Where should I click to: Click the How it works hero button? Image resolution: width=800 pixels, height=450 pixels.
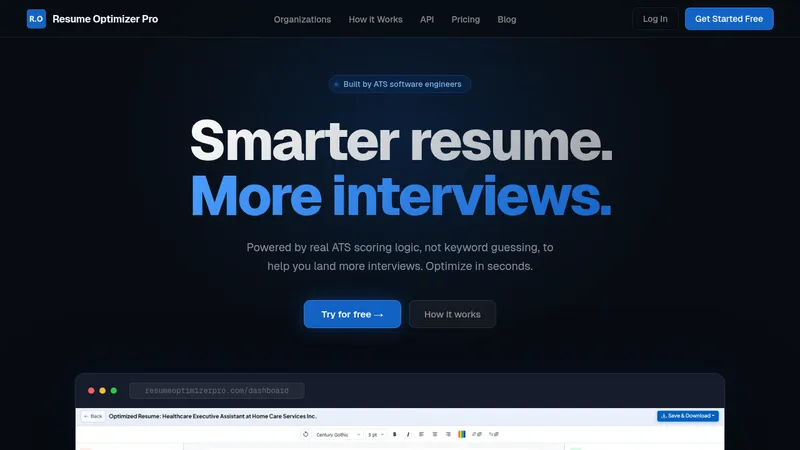point(452,314)
